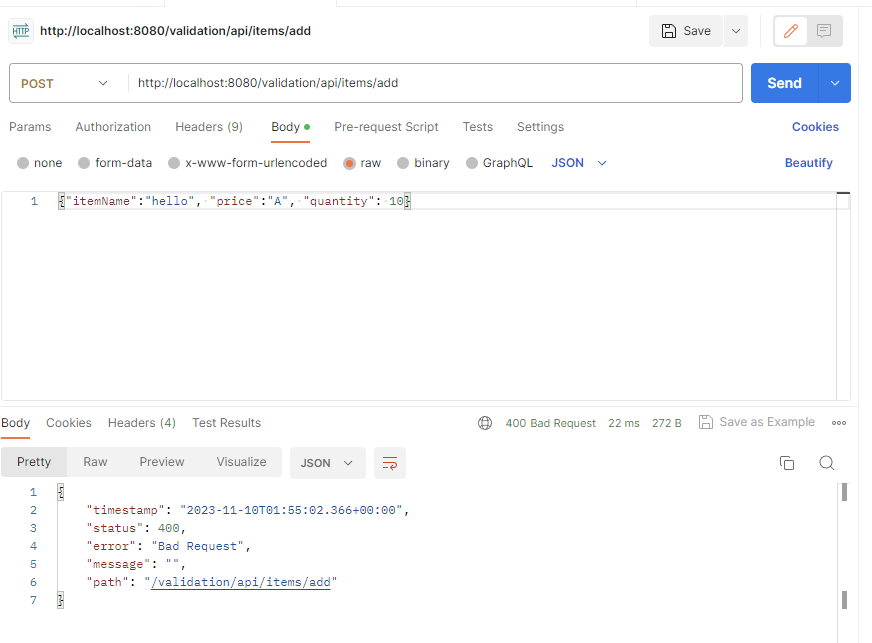Select the raw body option
The height and width of the screenshot is (643, 872).
362,163
